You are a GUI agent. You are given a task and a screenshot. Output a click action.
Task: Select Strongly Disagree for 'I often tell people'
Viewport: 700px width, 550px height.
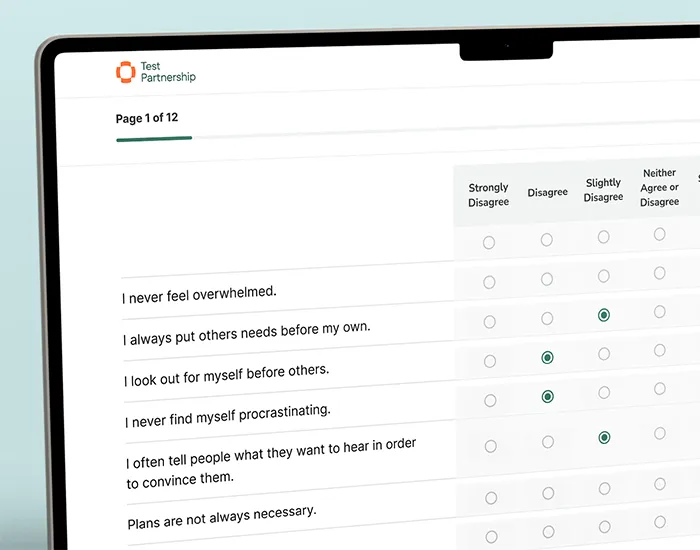point(491,446)
